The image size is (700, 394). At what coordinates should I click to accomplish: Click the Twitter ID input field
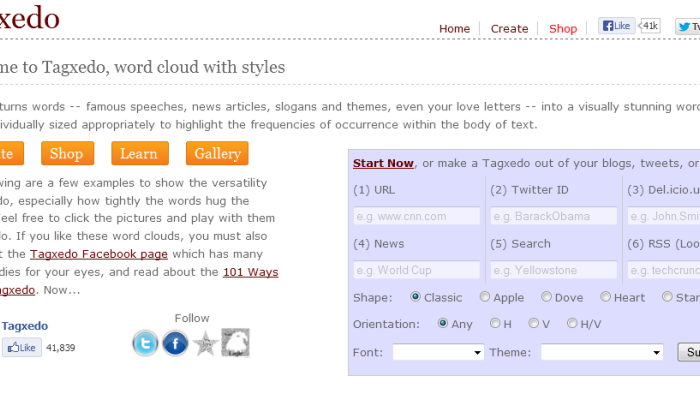tap(554, 216)
